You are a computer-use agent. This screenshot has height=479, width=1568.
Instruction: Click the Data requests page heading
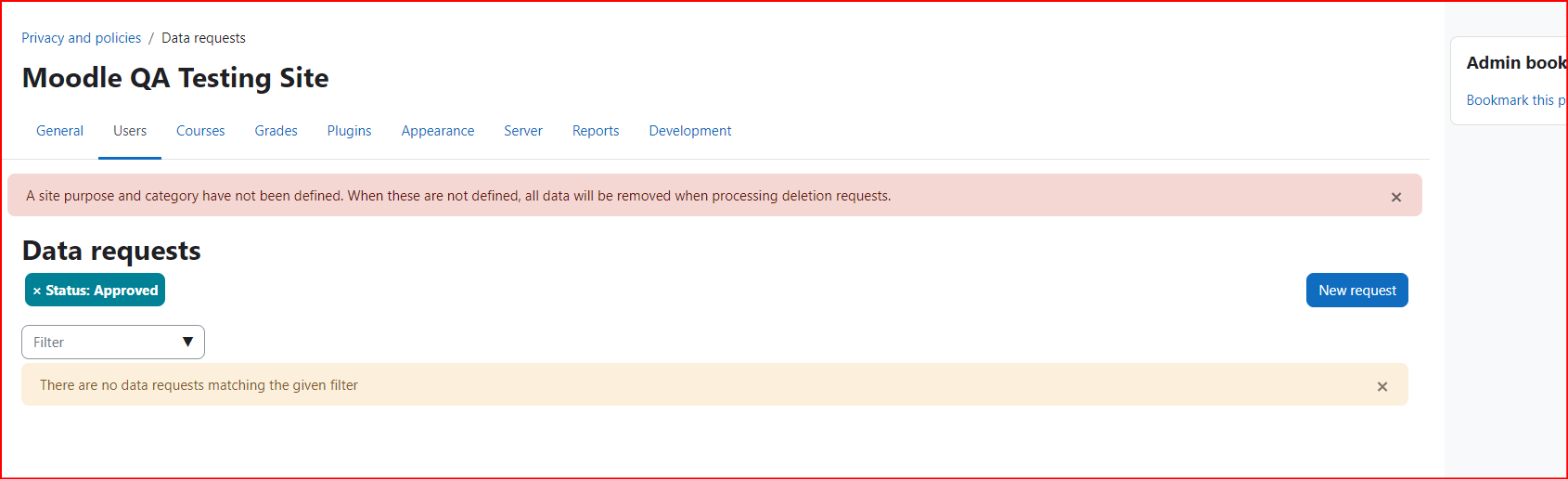tap(111, 251)
